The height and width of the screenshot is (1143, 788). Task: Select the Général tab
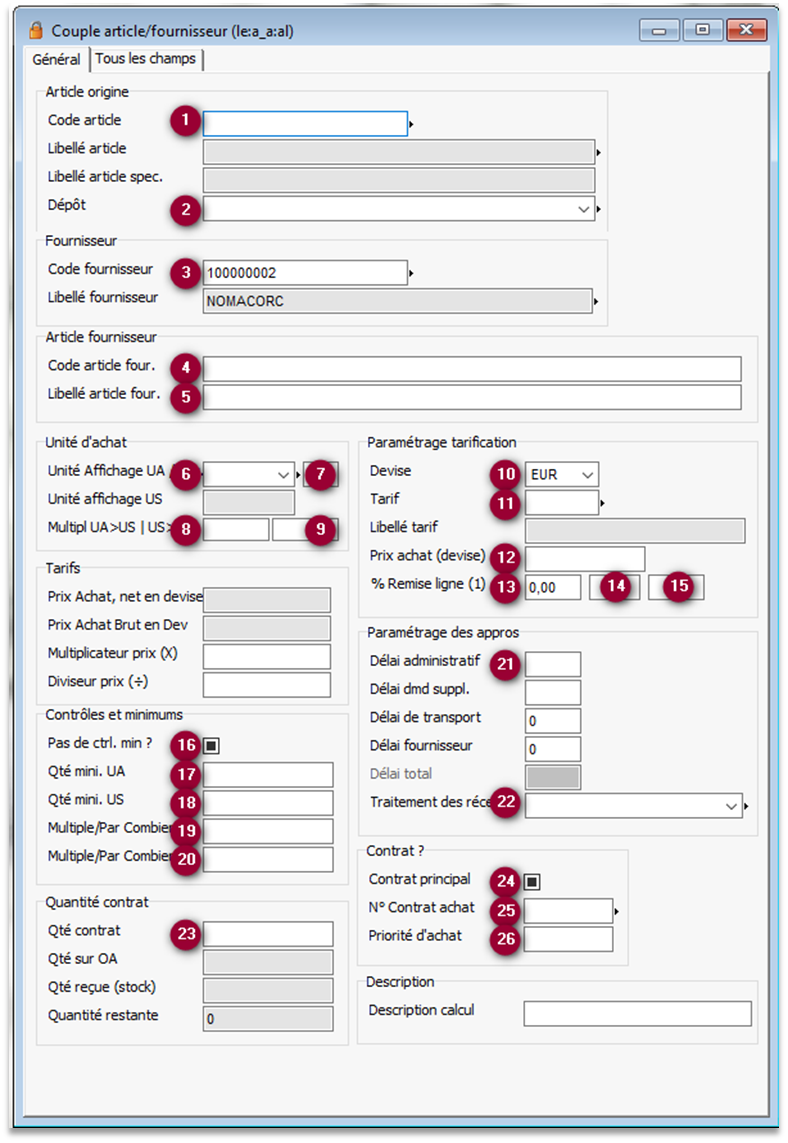click(x=56, y=60)
